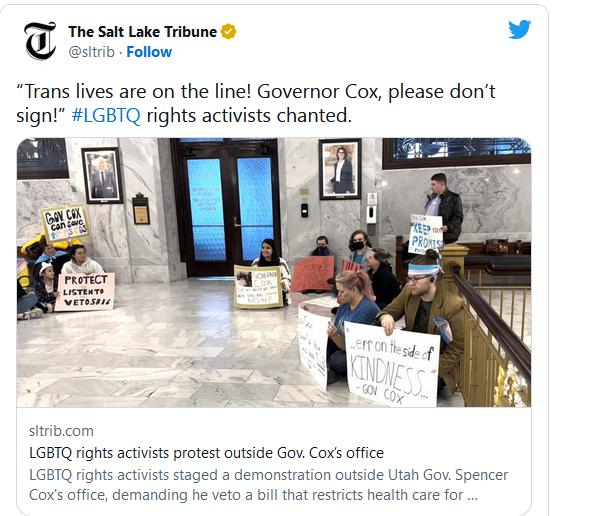Click 'err on the side of kindness' sign
The height and width of the screenshot is (516, 596).
(392, 364)
